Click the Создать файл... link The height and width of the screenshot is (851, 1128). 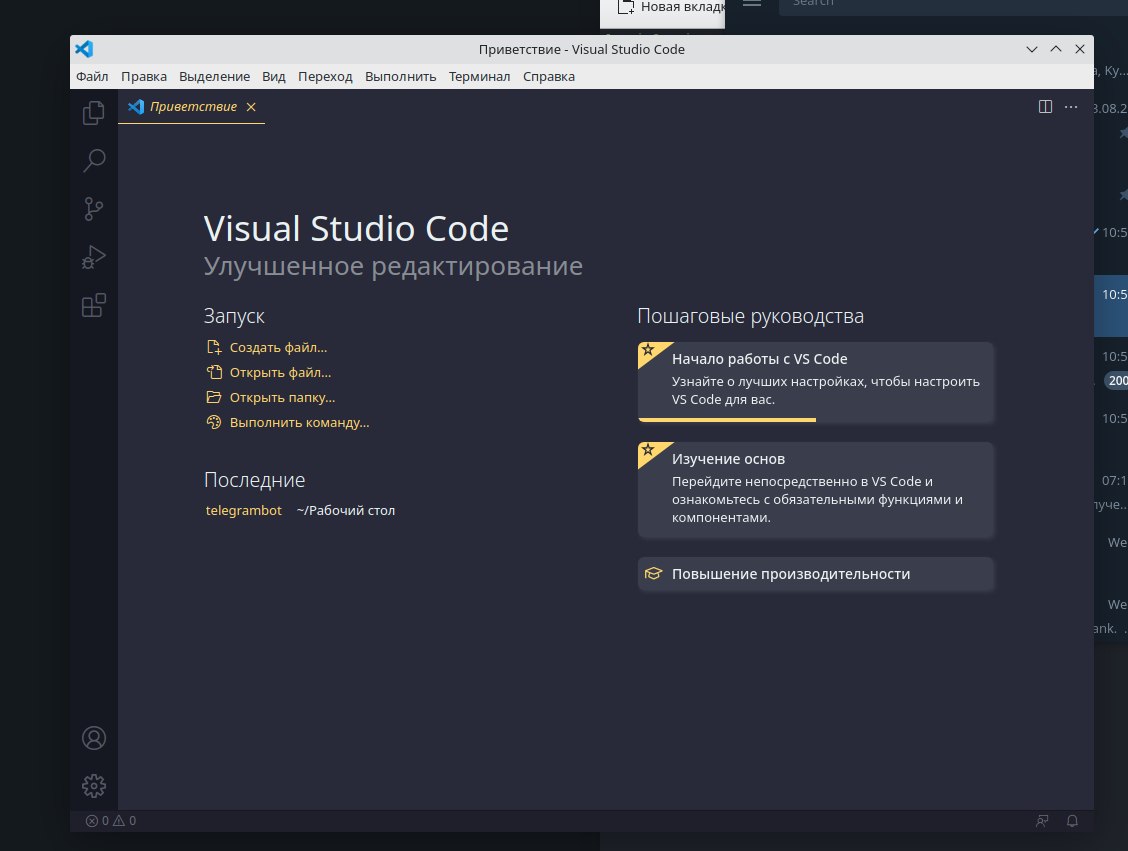tap(278, 347)
